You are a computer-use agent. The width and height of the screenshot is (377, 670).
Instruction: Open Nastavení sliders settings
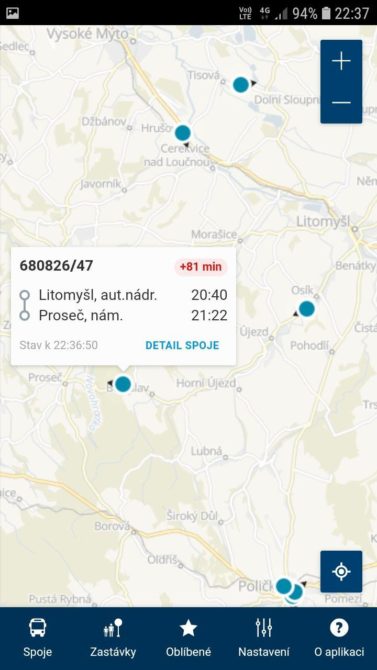pos(264,638)
